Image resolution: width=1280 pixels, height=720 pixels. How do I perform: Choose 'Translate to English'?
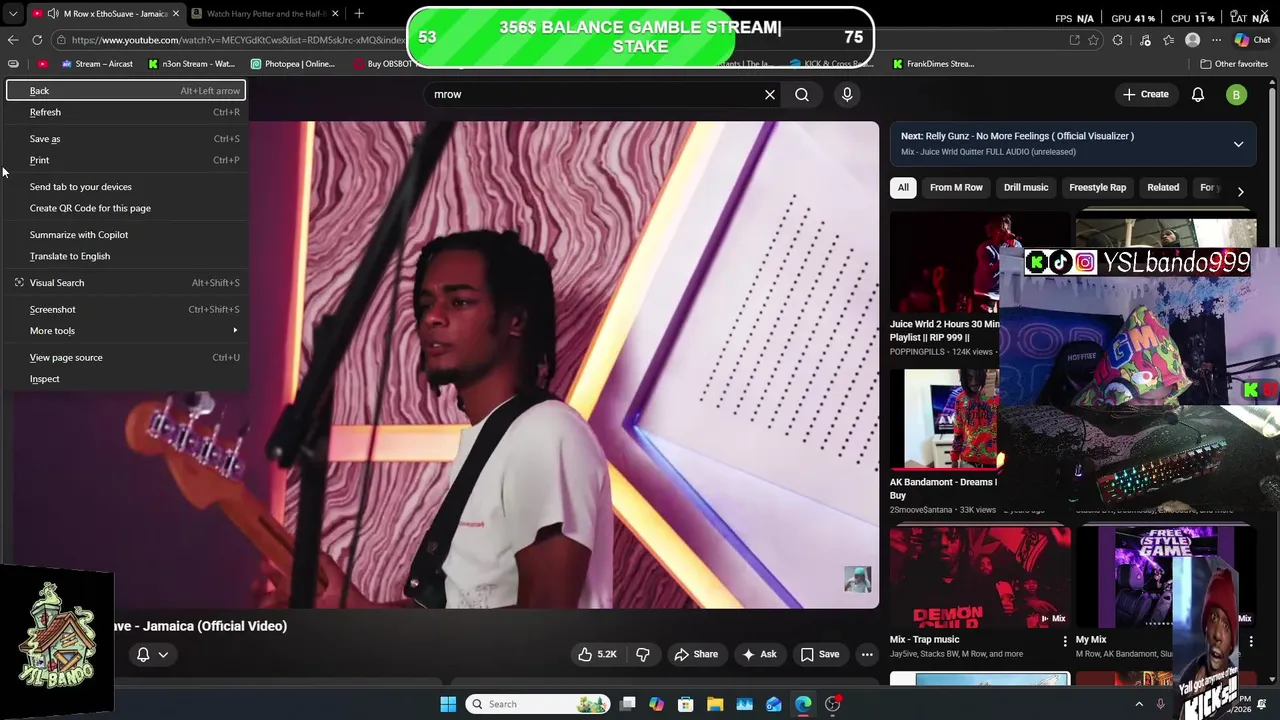pos(125,256)
